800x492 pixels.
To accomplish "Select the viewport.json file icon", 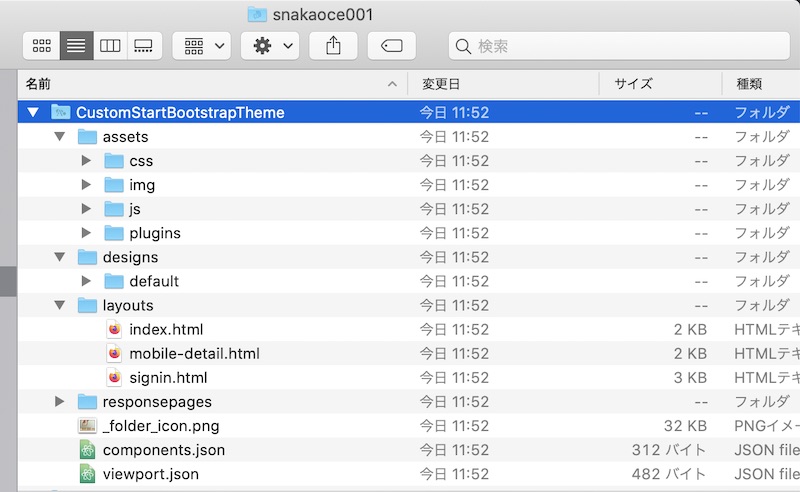I will (x=87, y=473).
